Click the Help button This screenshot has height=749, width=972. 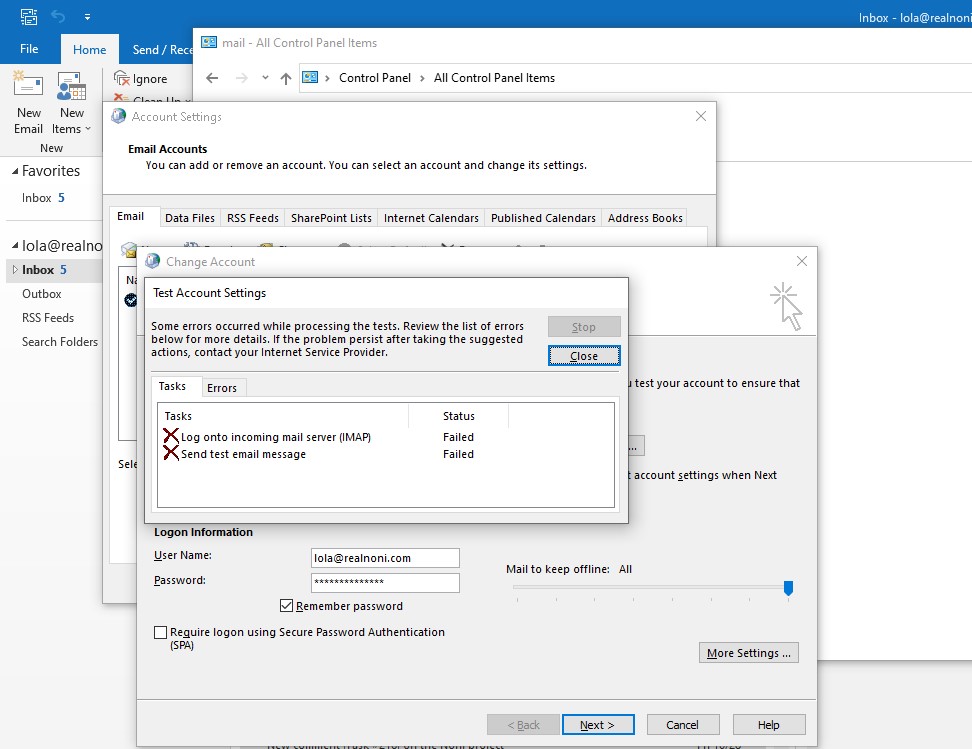tap(769, 725)
